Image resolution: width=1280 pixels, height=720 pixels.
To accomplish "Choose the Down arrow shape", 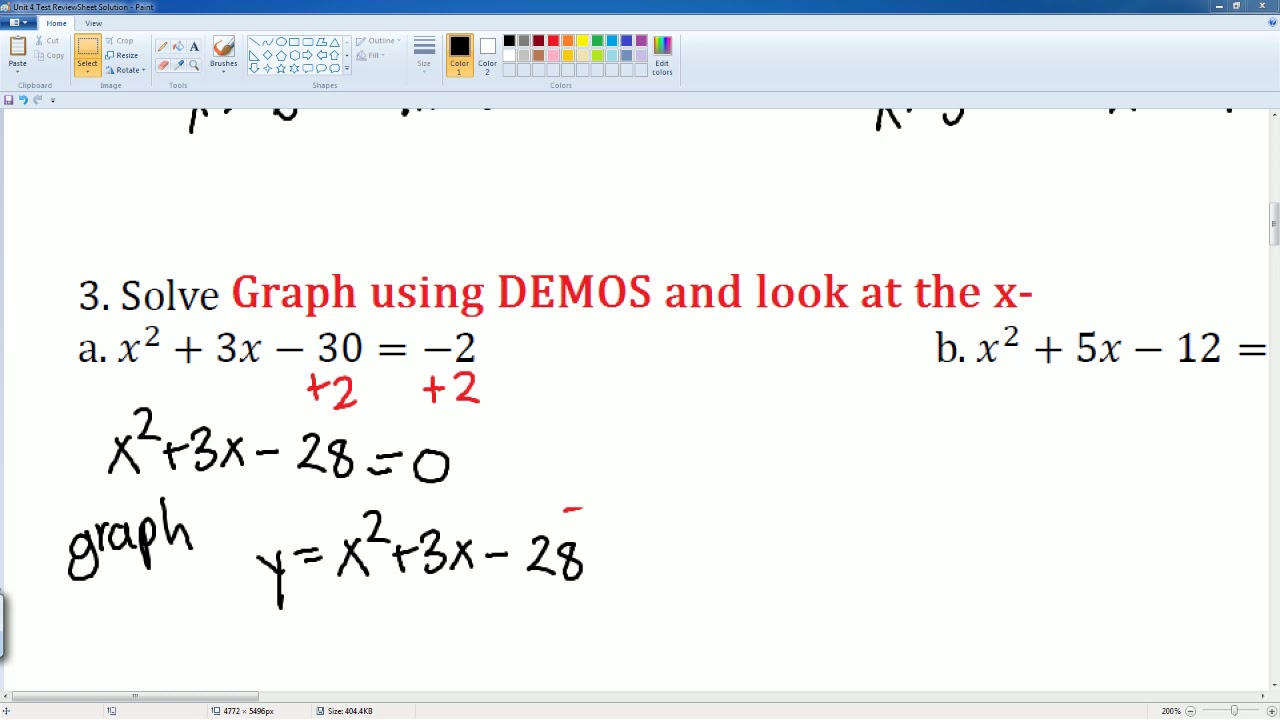I will point(255,68).
